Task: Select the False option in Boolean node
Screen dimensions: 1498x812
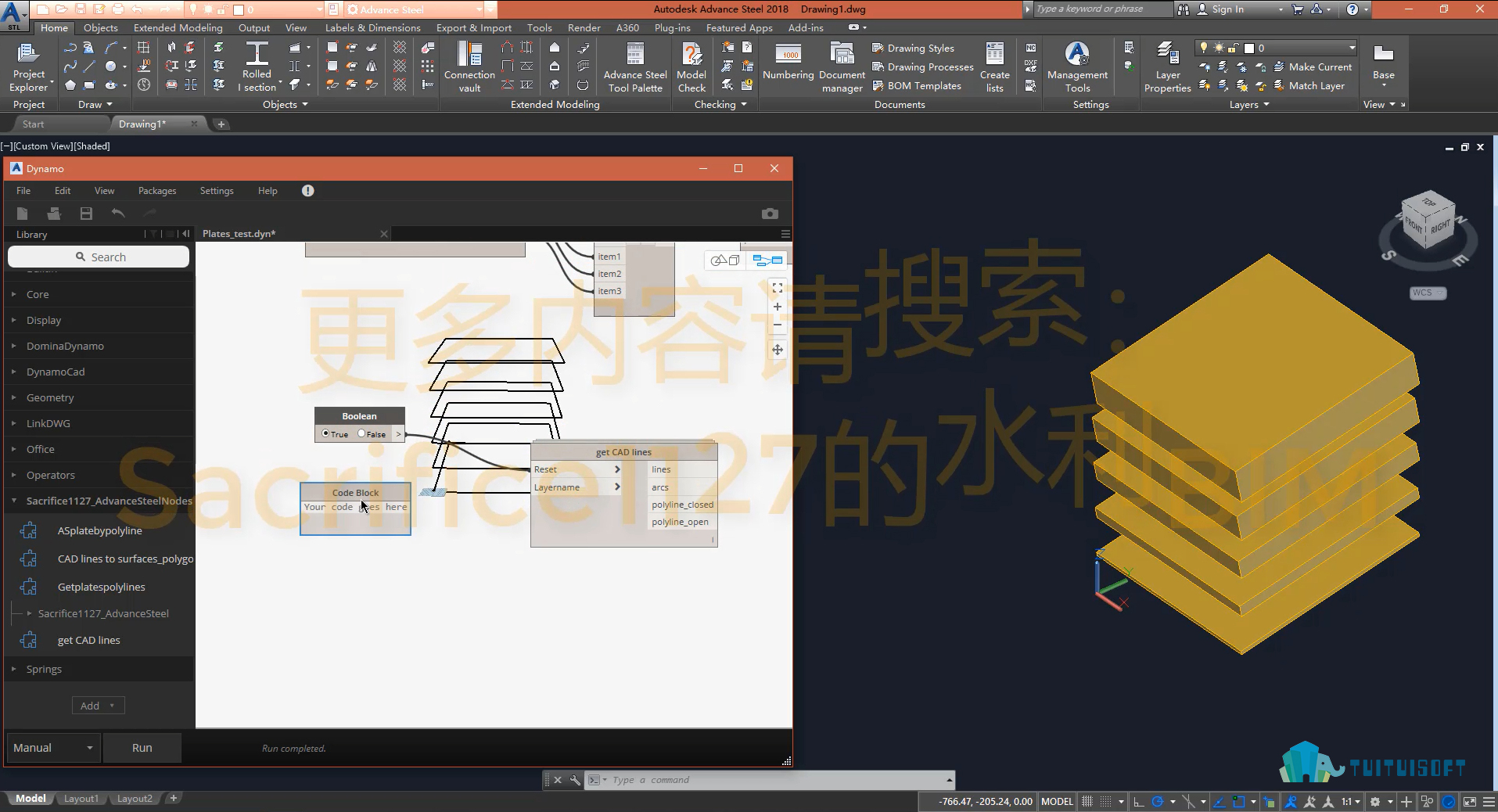Action: 361,433
